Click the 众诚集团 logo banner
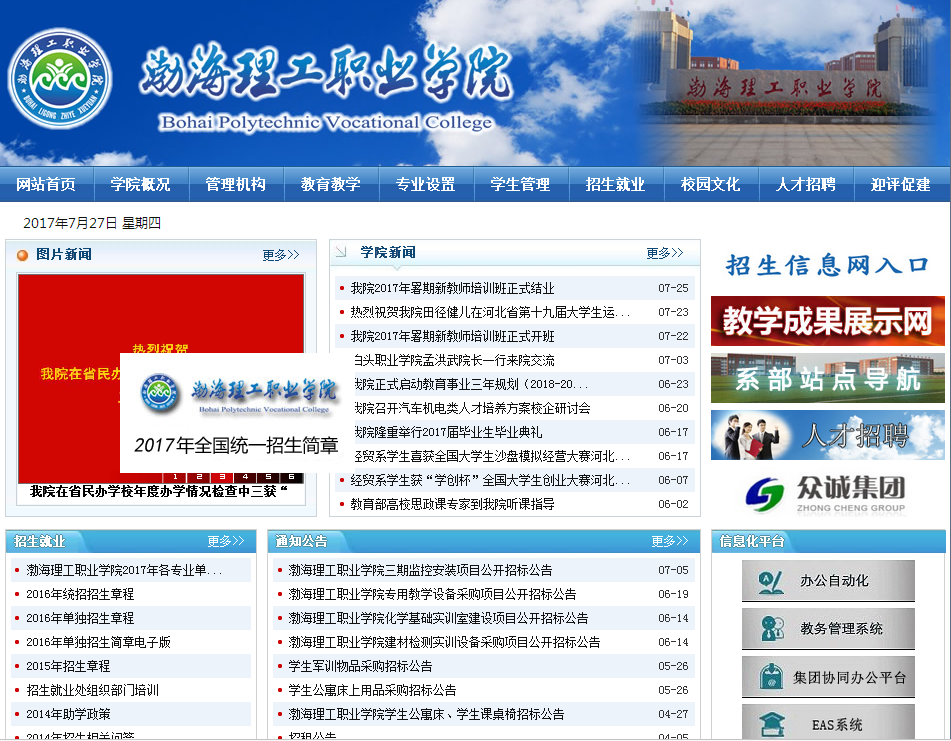951x741 pixels. click(x=827, y=492)
